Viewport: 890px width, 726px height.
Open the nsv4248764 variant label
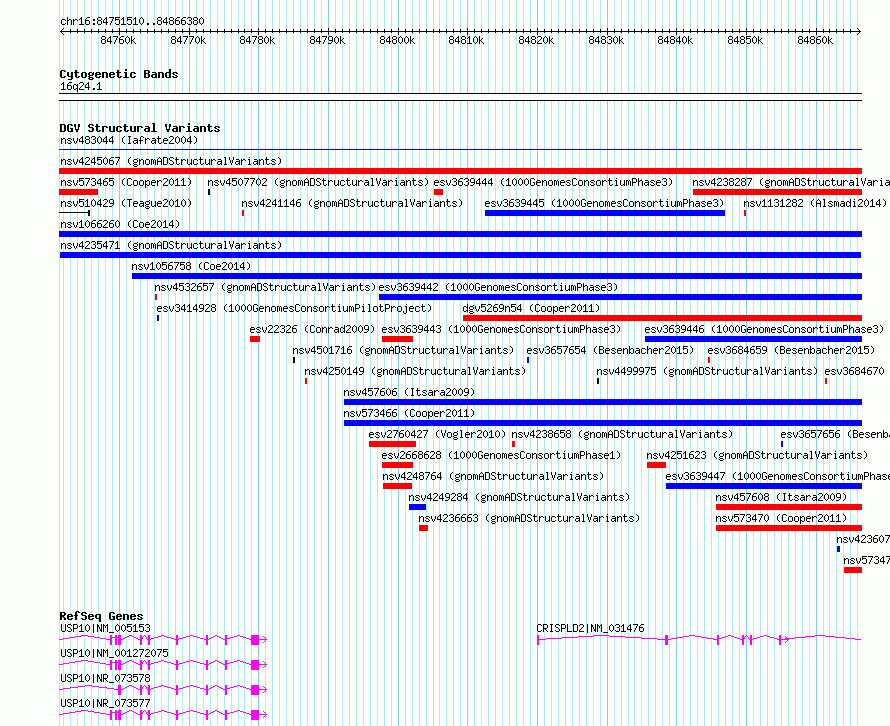[x=493, y=476]
